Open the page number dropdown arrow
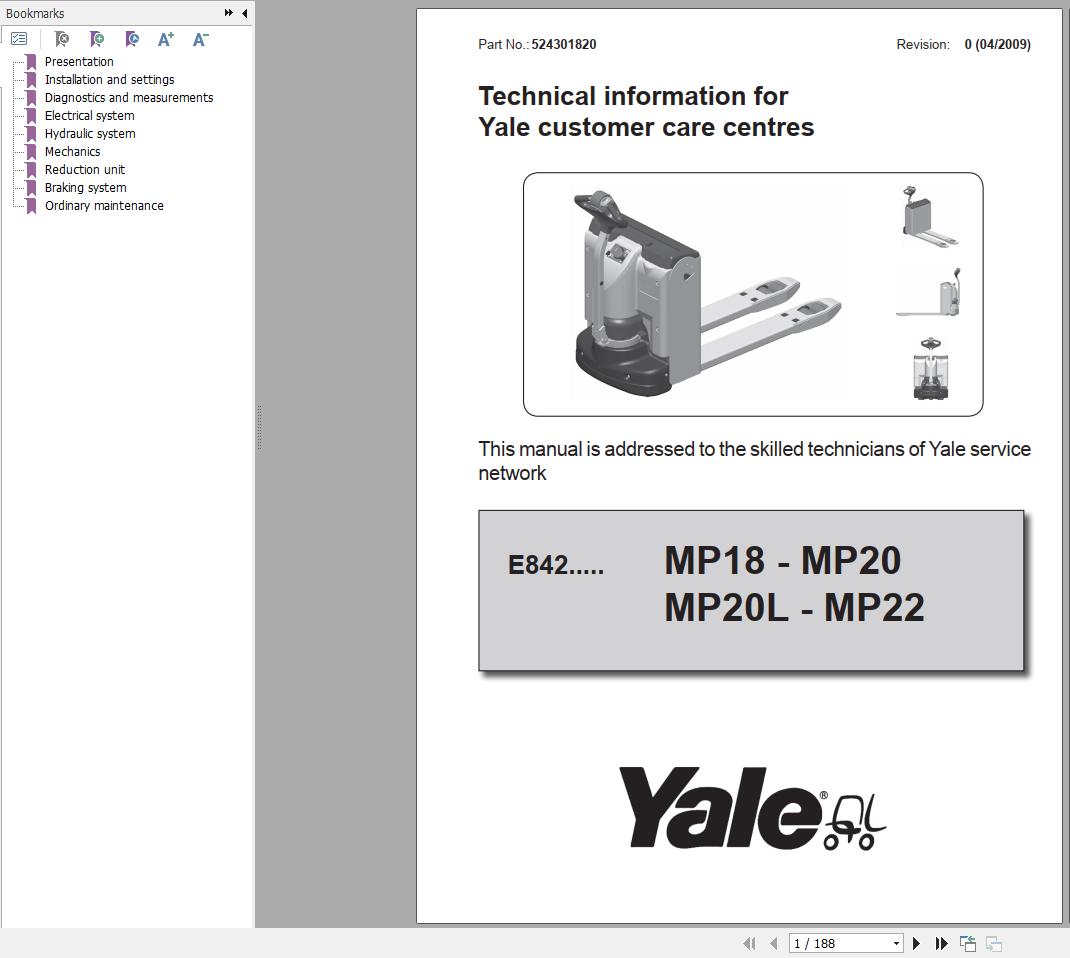The width and height of the screenshot is (1070, 958). [896, 944]
